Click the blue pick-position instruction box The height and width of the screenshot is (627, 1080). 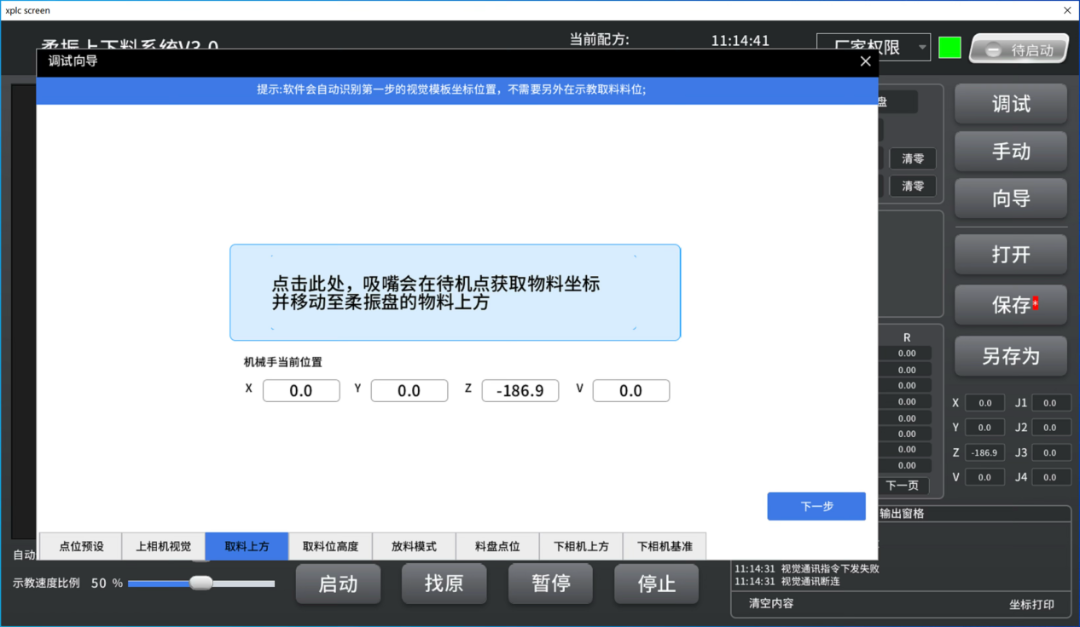[455, 292]
